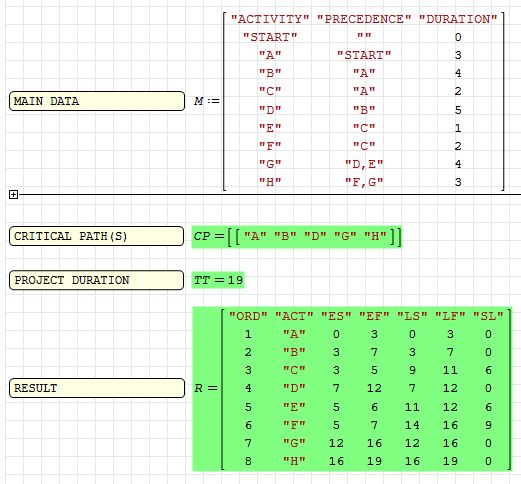This screenshot has width=521, height=484.
Task: Select the "F,G" precedence cell
Action: click(364, 182)
